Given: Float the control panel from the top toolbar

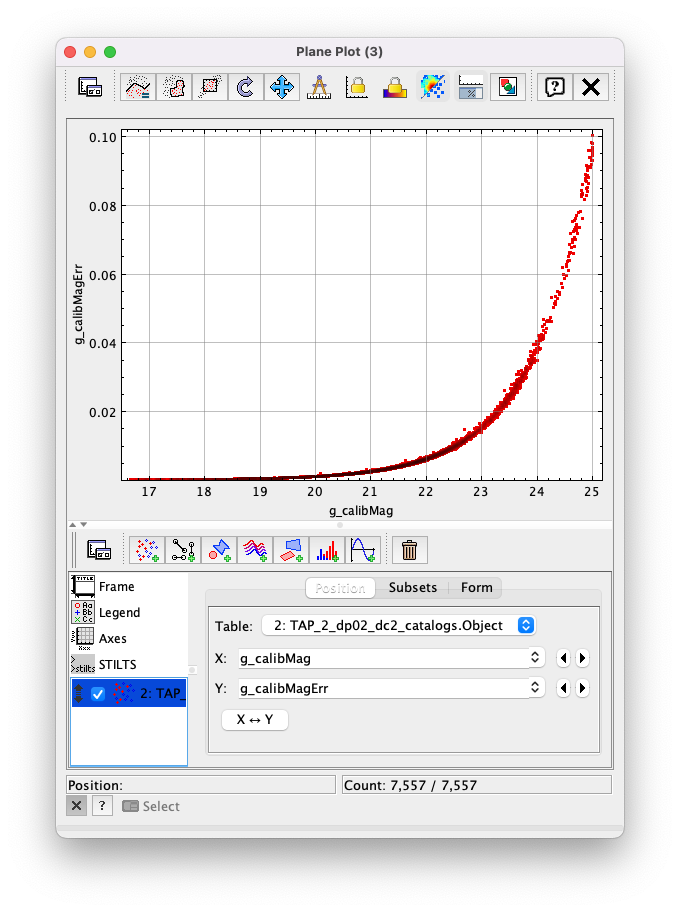Looking at the screenshot, I should click(90, 87).
